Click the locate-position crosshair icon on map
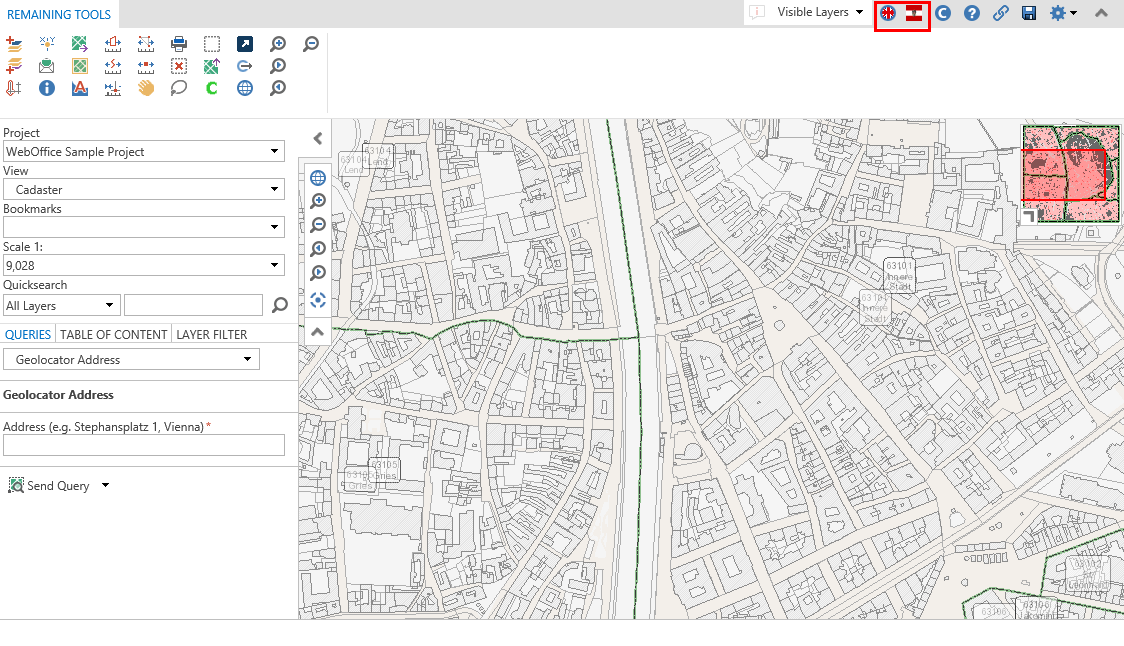Screen dimensions: 1124x646 318,299
